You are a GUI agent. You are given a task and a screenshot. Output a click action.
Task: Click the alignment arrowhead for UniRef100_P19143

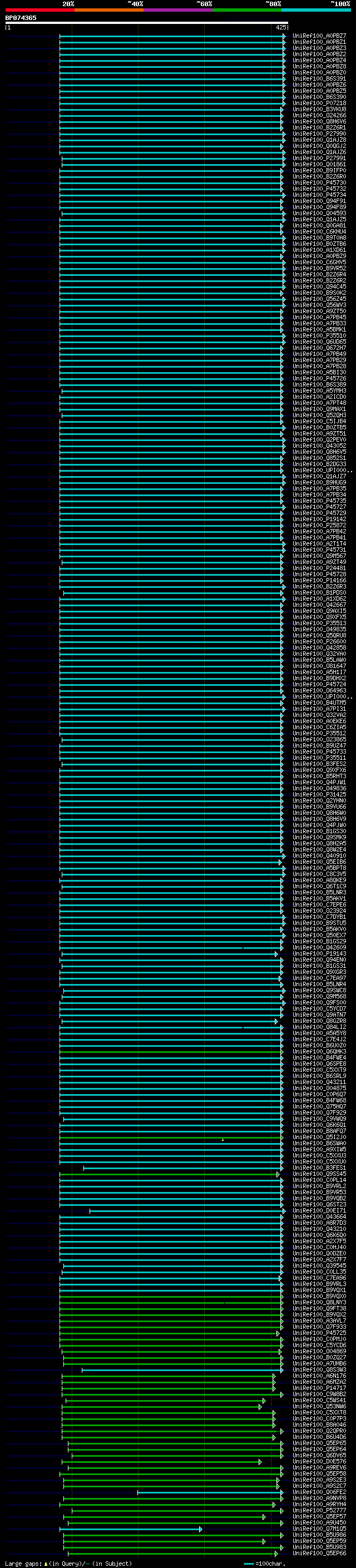(x=276, y=954)
